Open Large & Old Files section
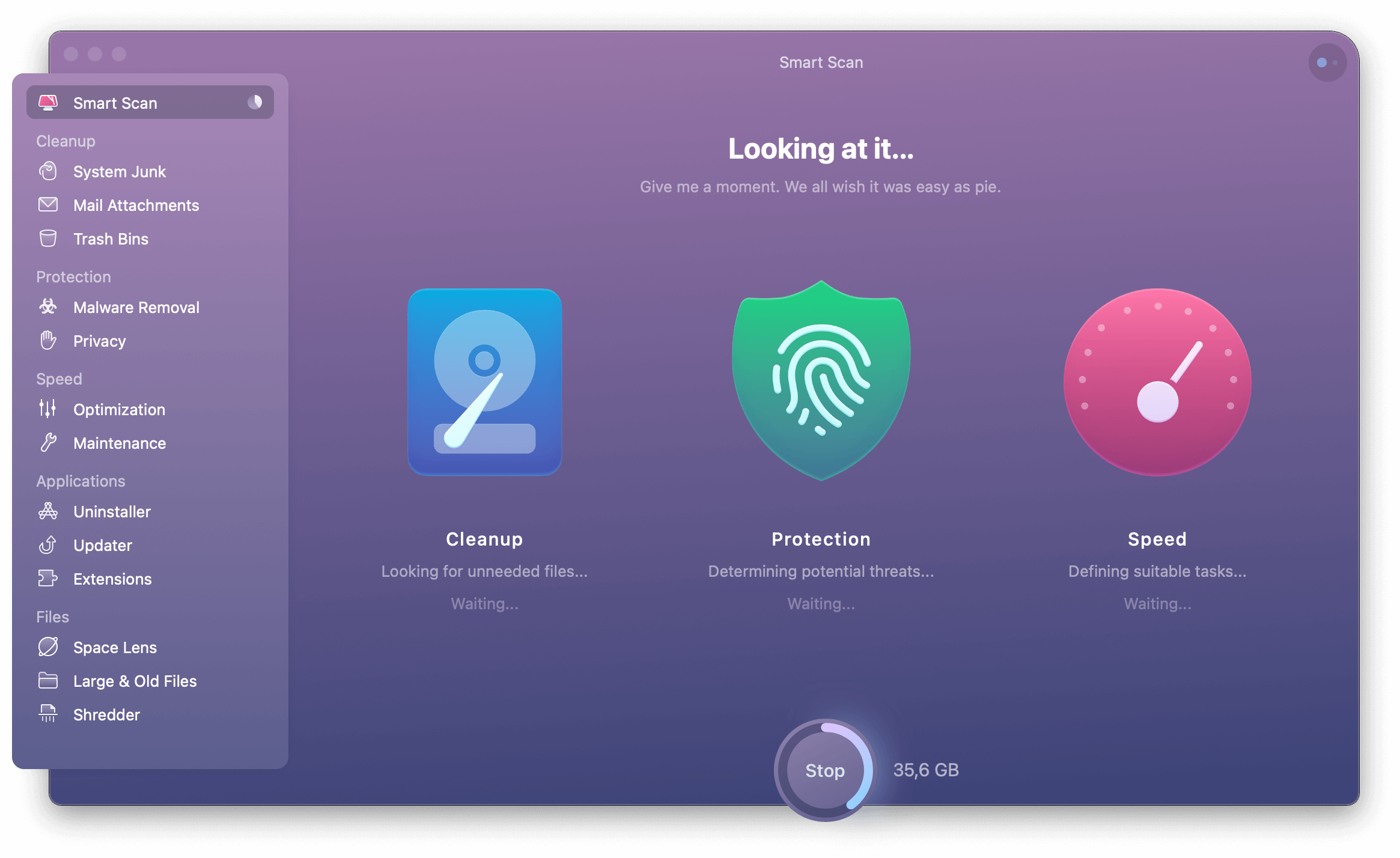1400x858 pixels. click(x=135, y=681)
